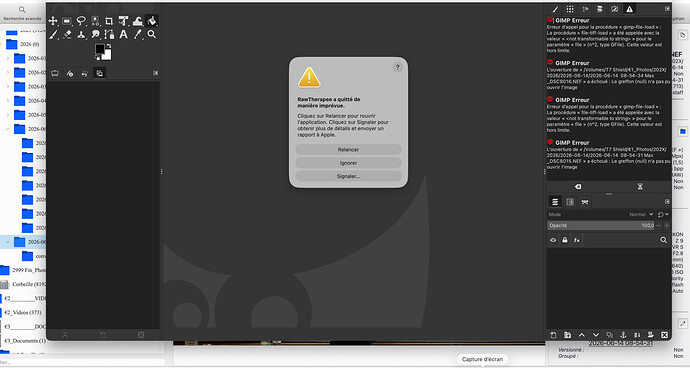The width and height of the screenshot is (690, 368).
Task: Switch to the Channels tab
Action: 570,202
